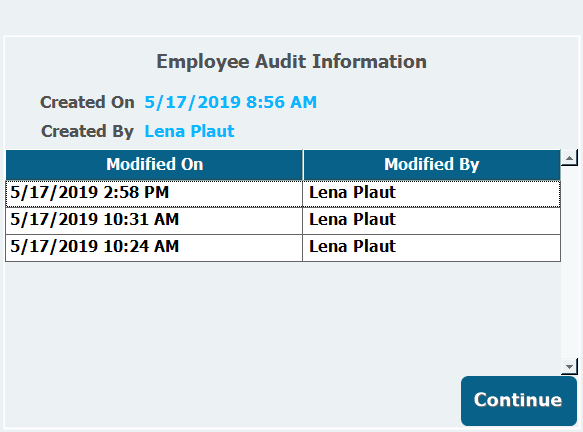
Task: Click the Created By Lena Plaut name
Action: coord(189,131)
